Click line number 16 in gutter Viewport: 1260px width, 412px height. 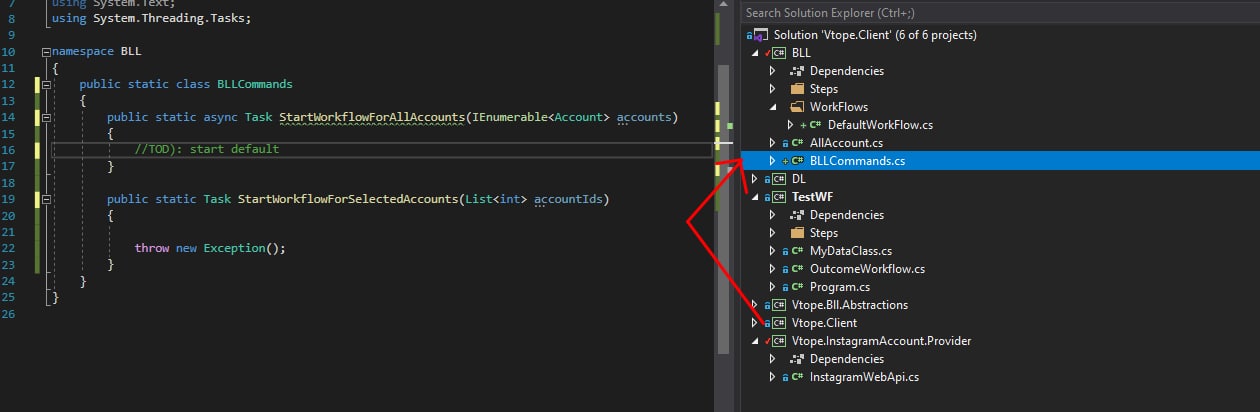coord(8,150)
